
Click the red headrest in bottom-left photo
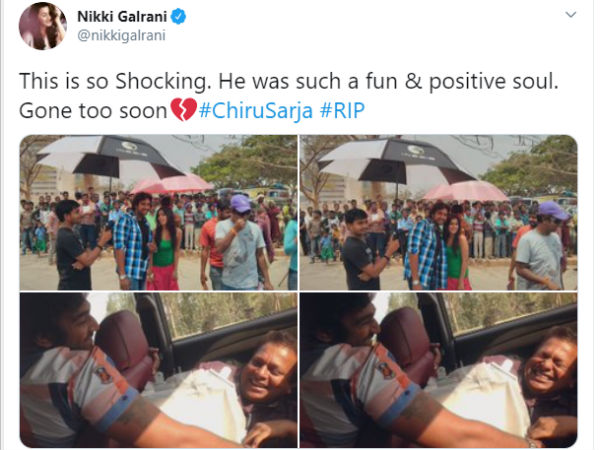tap(124, 343)
